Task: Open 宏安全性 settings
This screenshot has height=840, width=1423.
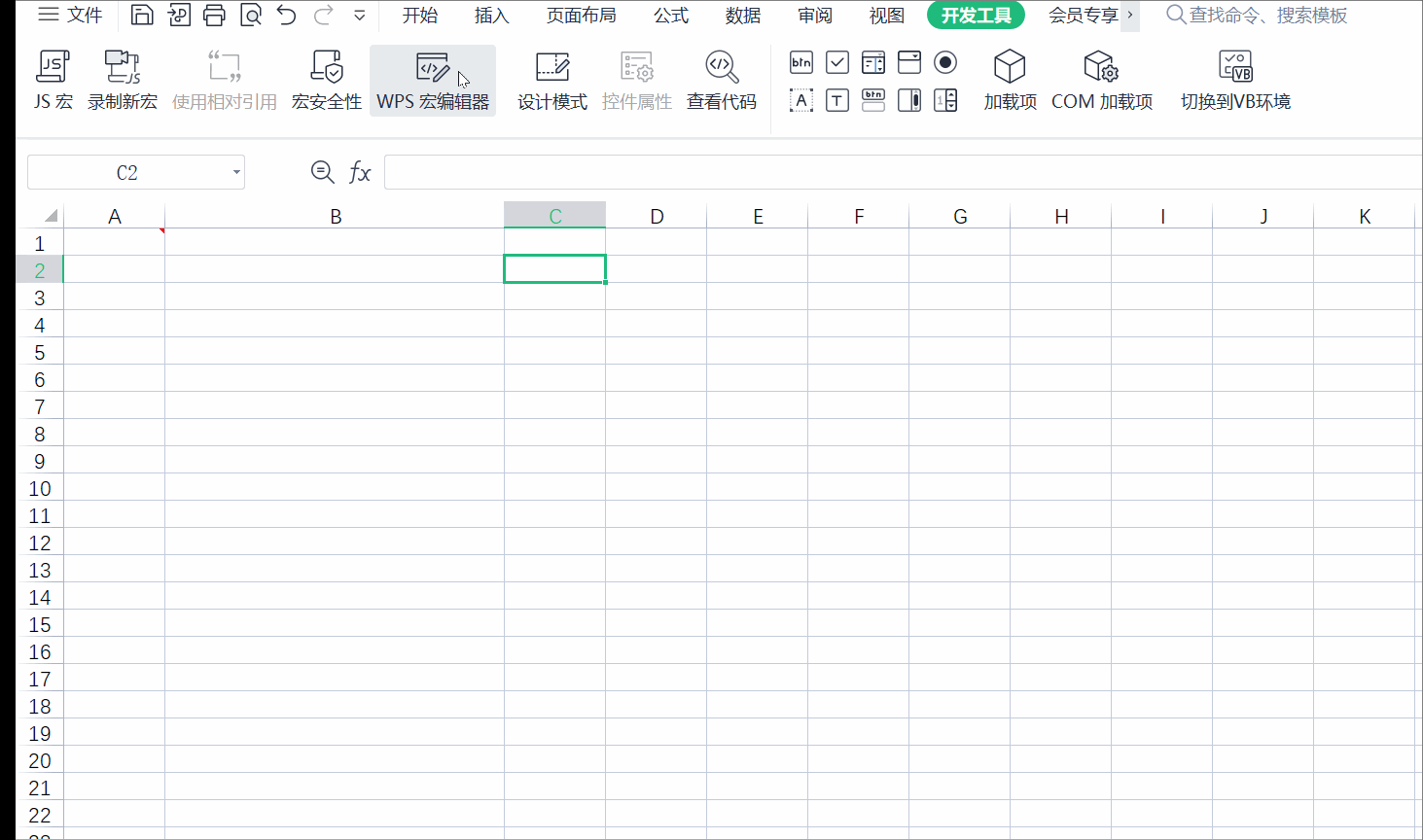Action: click(327, 81)
